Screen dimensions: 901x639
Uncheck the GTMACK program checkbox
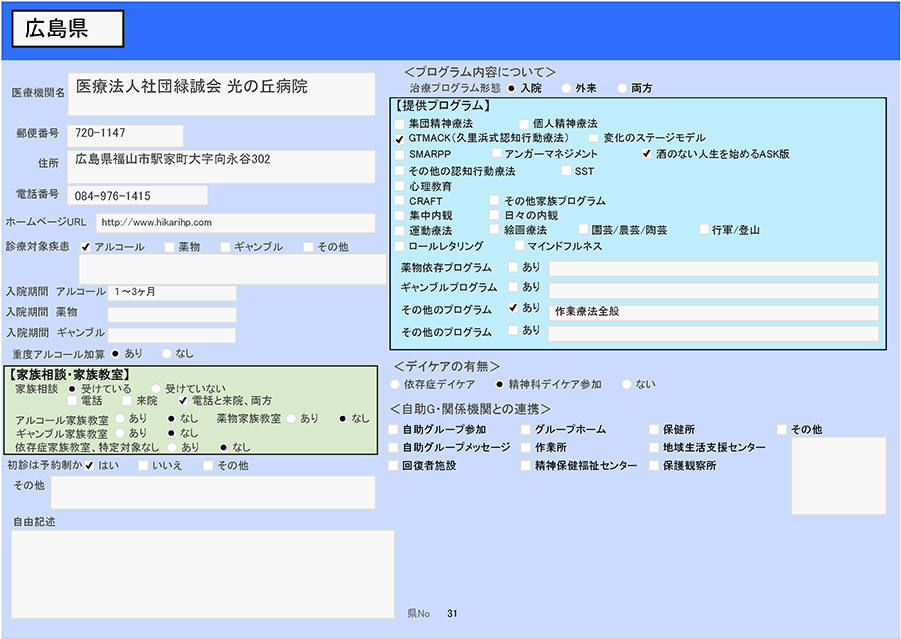(x=400, y=138)
